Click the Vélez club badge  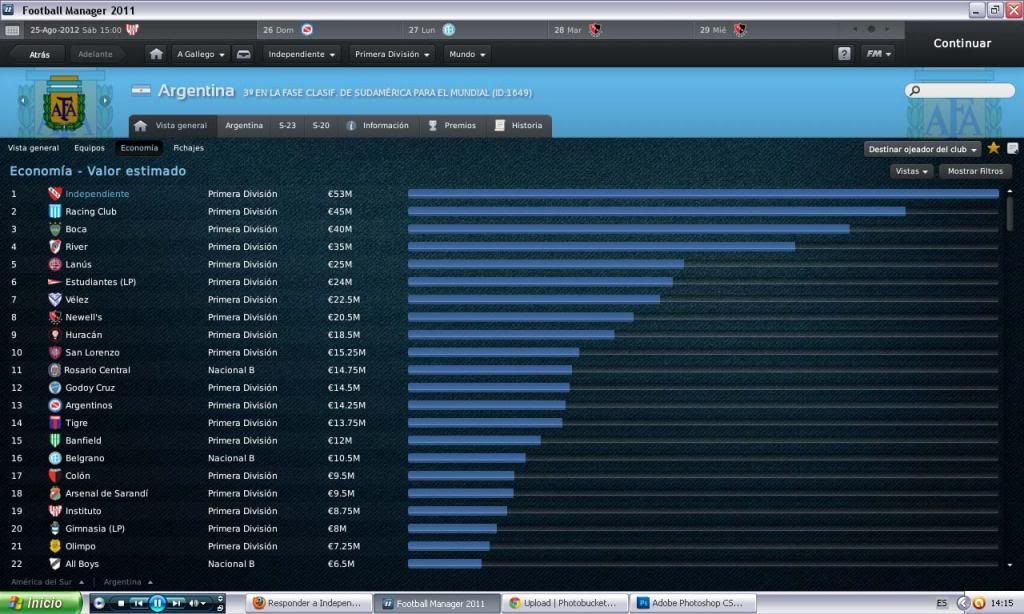coord(55,300)
